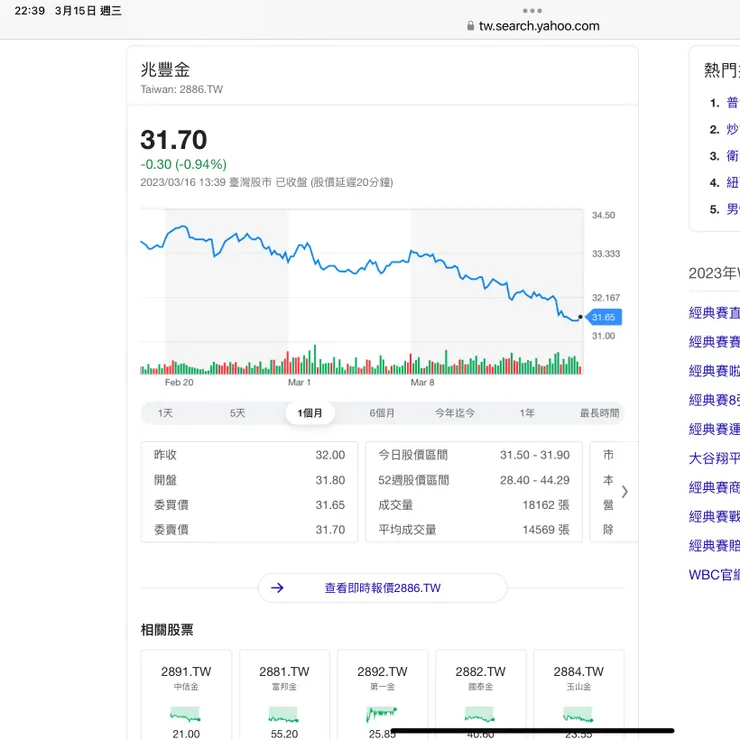Image resolution: width=740 pixels, height=740 pixels.
Task: Switch chart to 最長時間 range
Action: click(599, 413)
